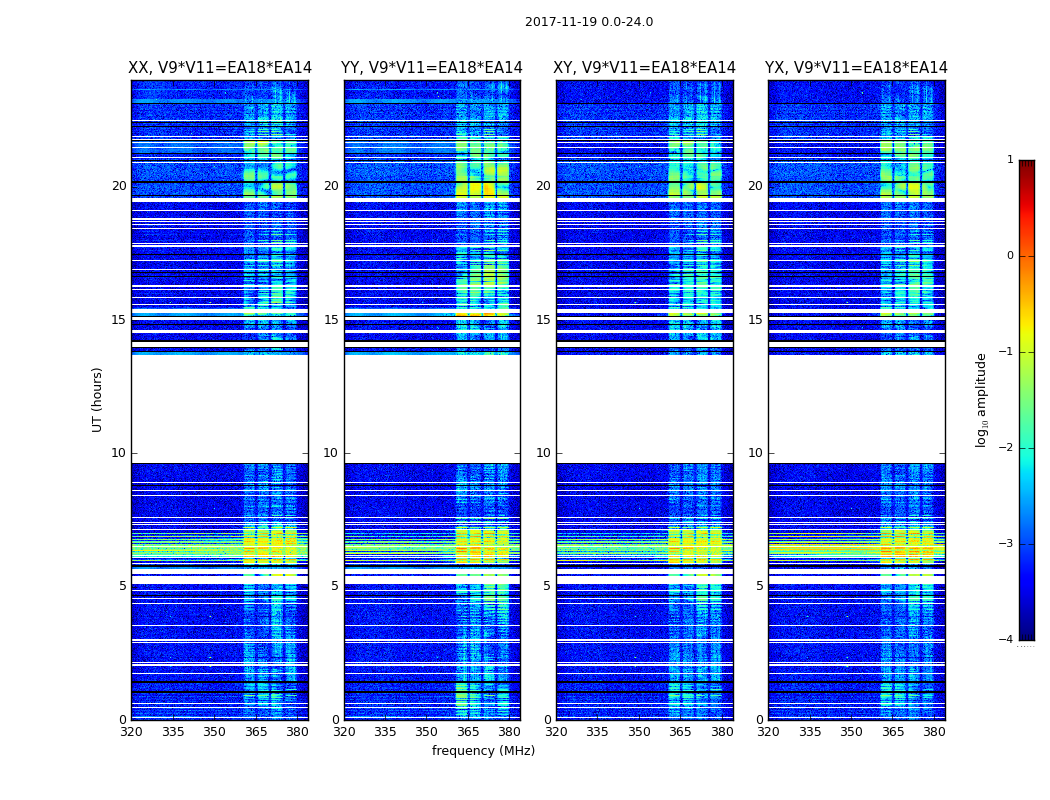This screenshot has height=800, width=1050.
Task: Click the colorbar tick label 0
Action: (1010, 256)
